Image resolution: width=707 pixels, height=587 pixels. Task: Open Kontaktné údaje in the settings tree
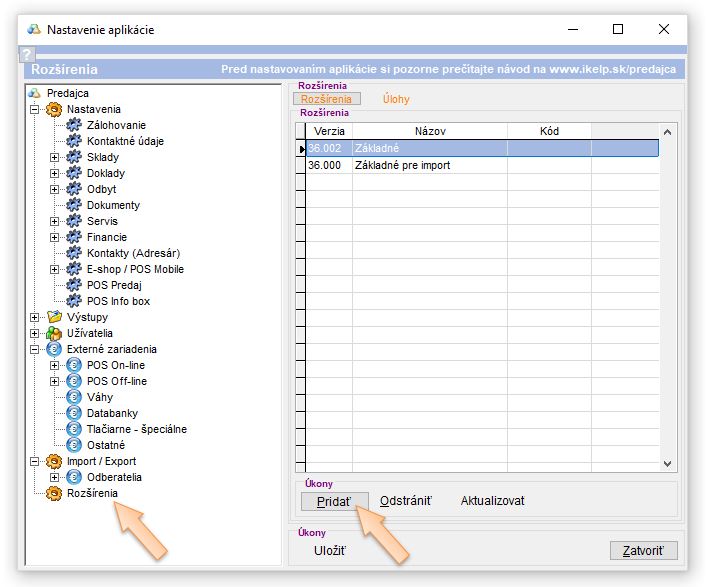click(125, 141)
